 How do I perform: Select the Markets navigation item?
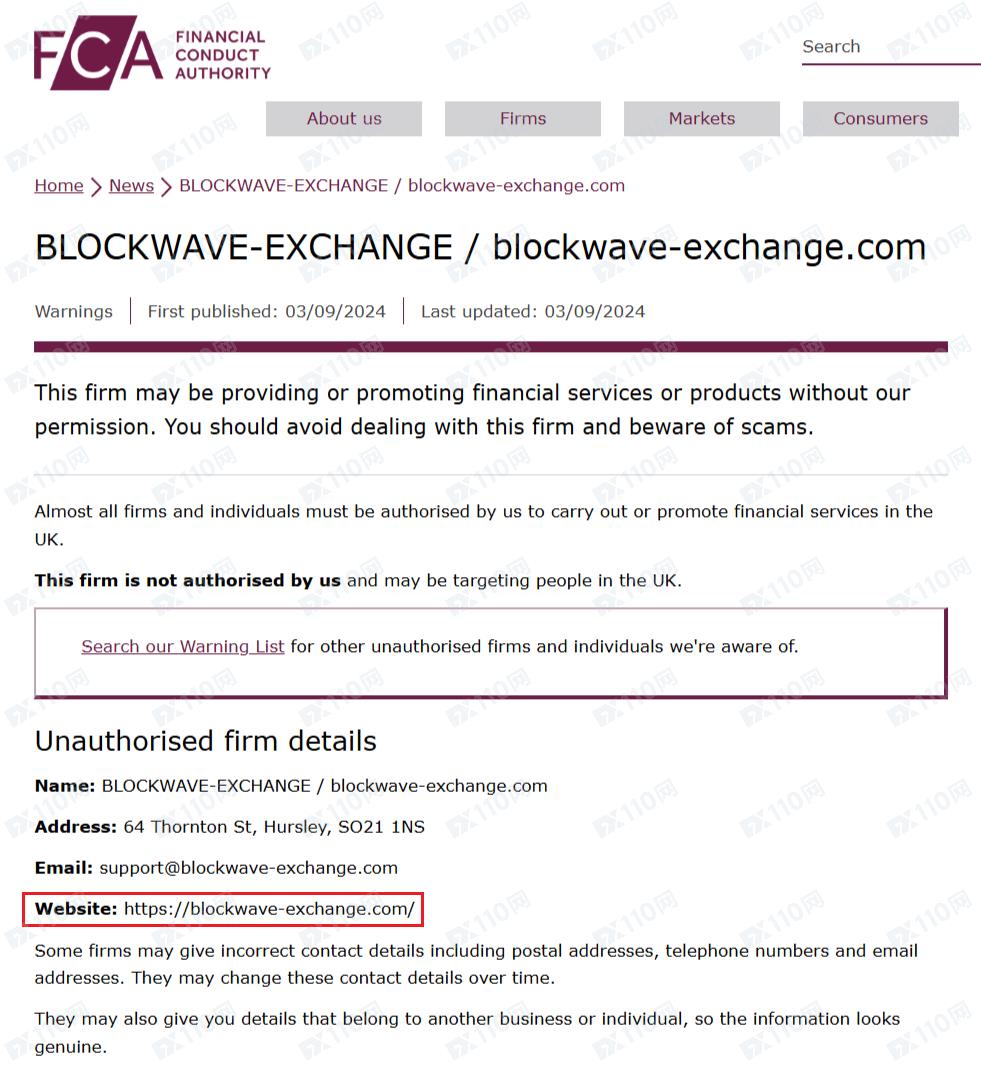[702, 118]
